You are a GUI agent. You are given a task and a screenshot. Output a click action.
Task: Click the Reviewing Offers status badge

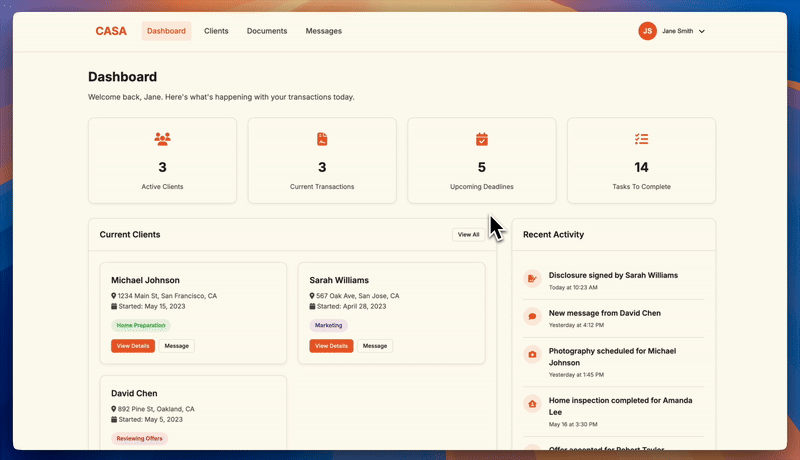pos(139,439)
